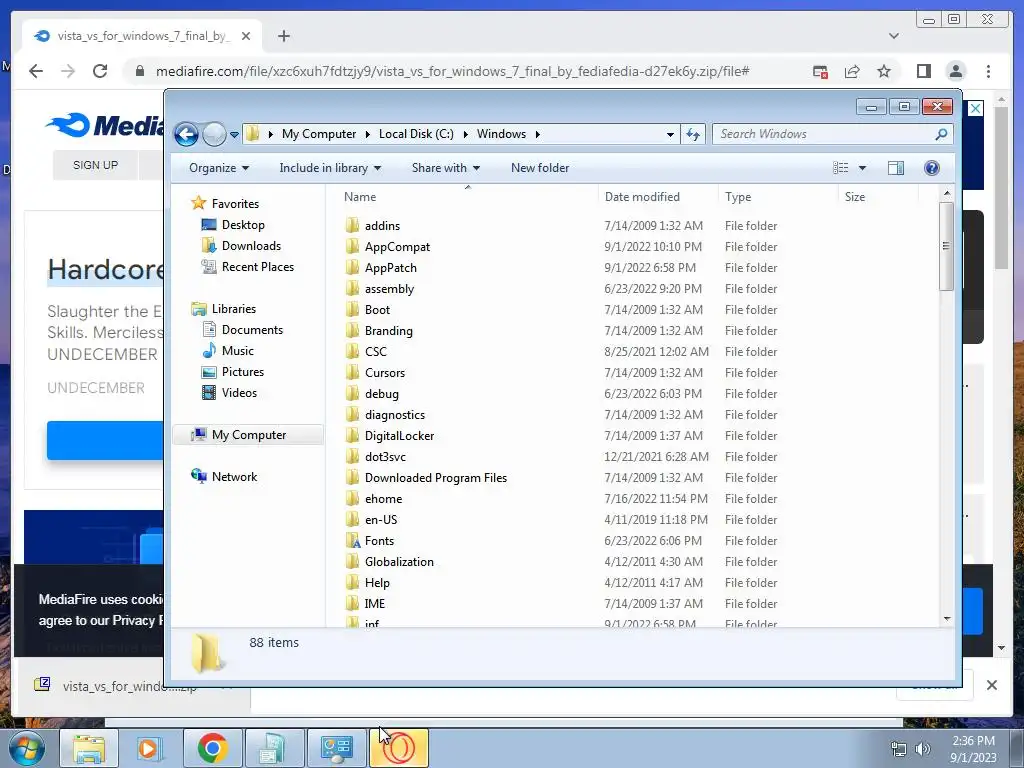This screenshot has height=768, width=1024.
Task: Close the Chrome downloads bar
Action: 991,685
